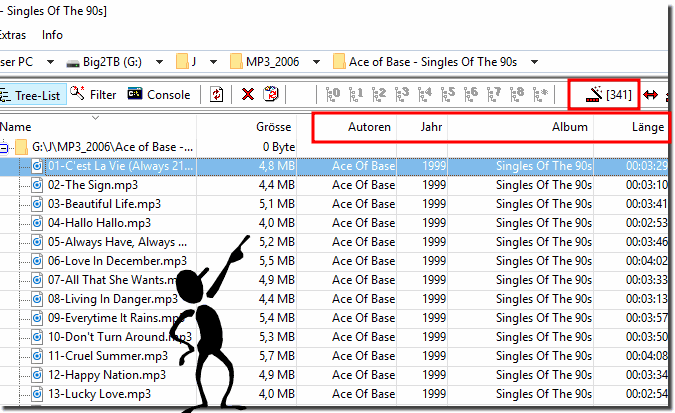The height and width of the screenshot is (413, 675).
Task: Expand tree to level 7 icon
Action: [x=494, y=94]
